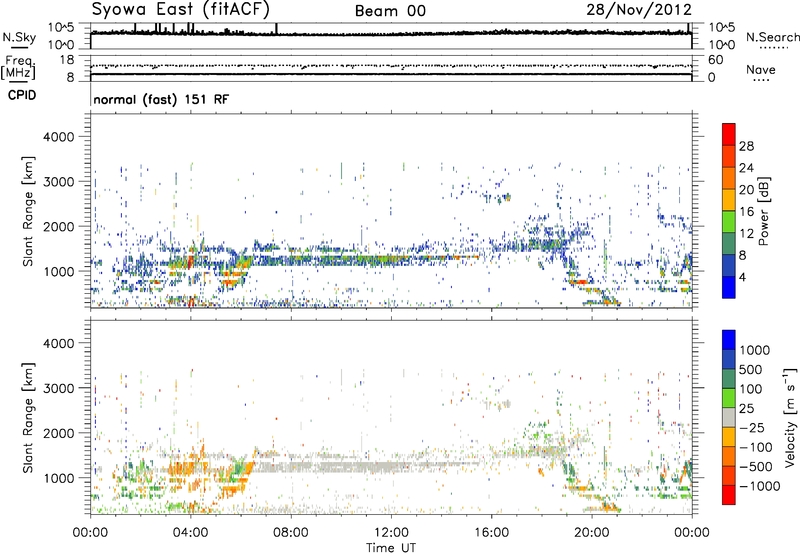Image resolution: width=800 pixels, height=554 pixels.
Task: Click the 12:00 time axis tick label
Action: click(x=391, y=533)
